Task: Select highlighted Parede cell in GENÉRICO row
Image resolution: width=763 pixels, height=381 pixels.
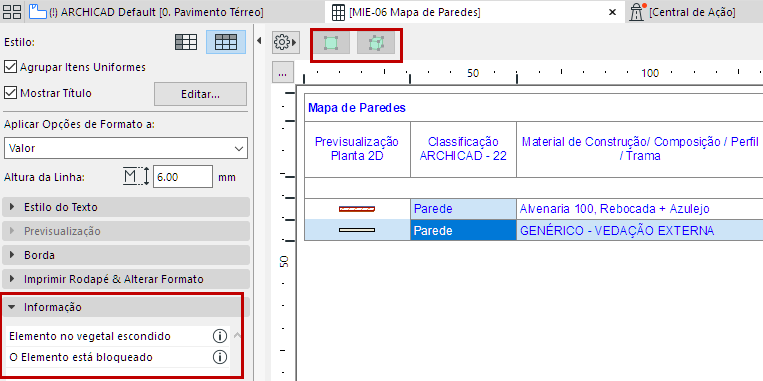Action: pyautogui.click(x=463, y=230)
